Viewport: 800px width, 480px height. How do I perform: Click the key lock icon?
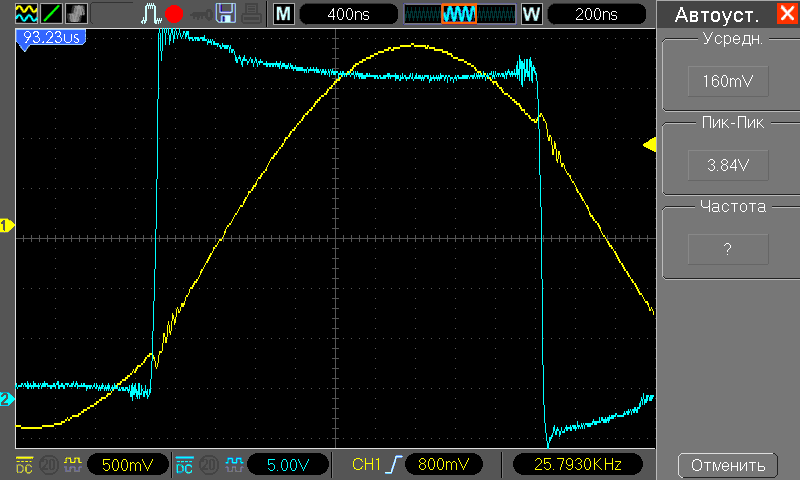[200, 14]
